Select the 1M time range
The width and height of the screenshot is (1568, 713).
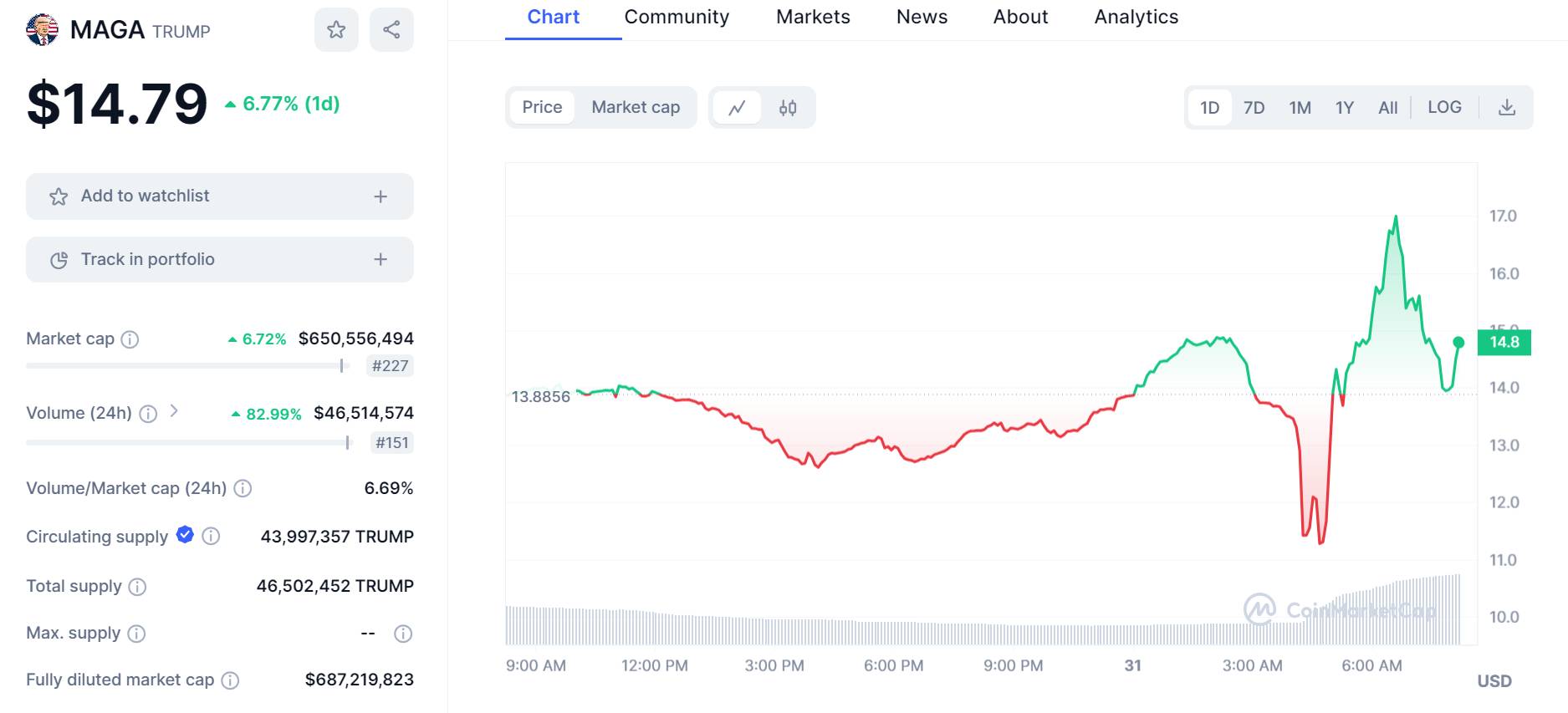tap(1300, 108)
